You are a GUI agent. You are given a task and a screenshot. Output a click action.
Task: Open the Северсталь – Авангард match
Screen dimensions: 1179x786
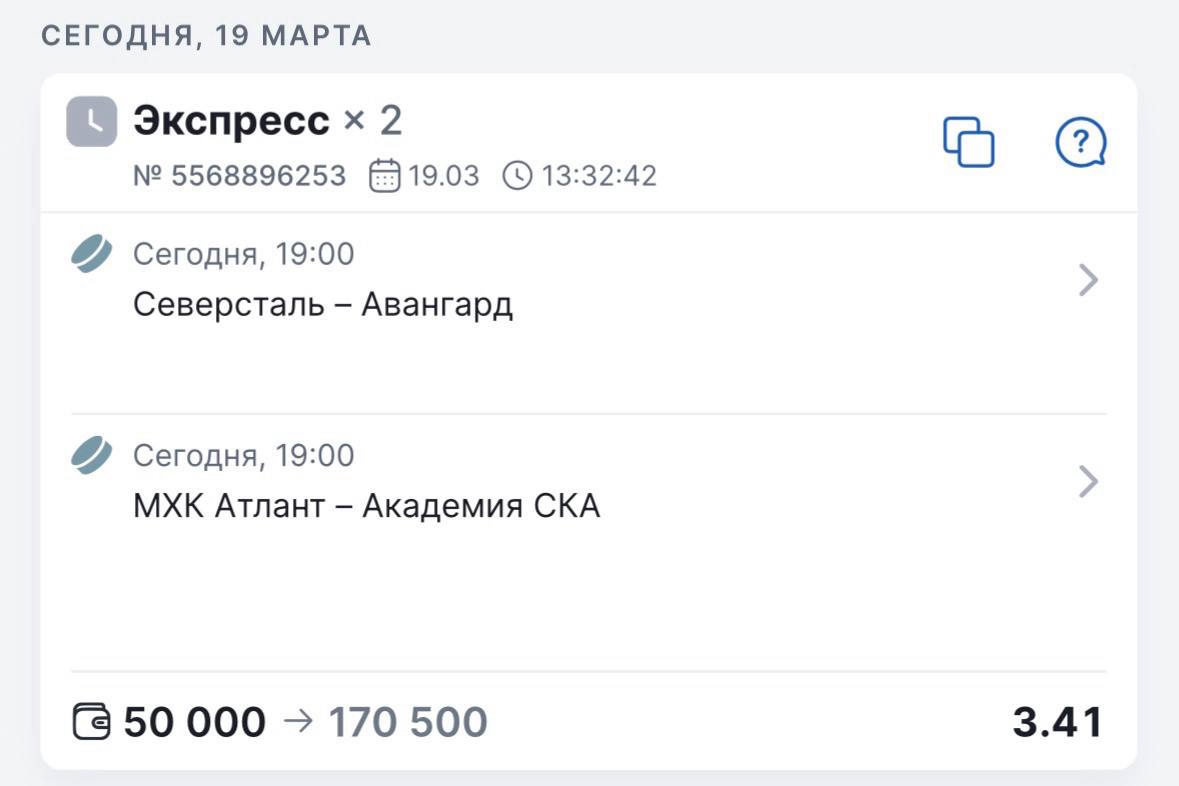point(323,304)
